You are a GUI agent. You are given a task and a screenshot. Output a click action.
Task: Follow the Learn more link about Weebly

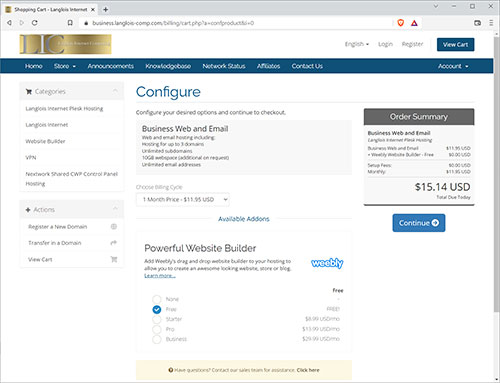tap(160, 276)
